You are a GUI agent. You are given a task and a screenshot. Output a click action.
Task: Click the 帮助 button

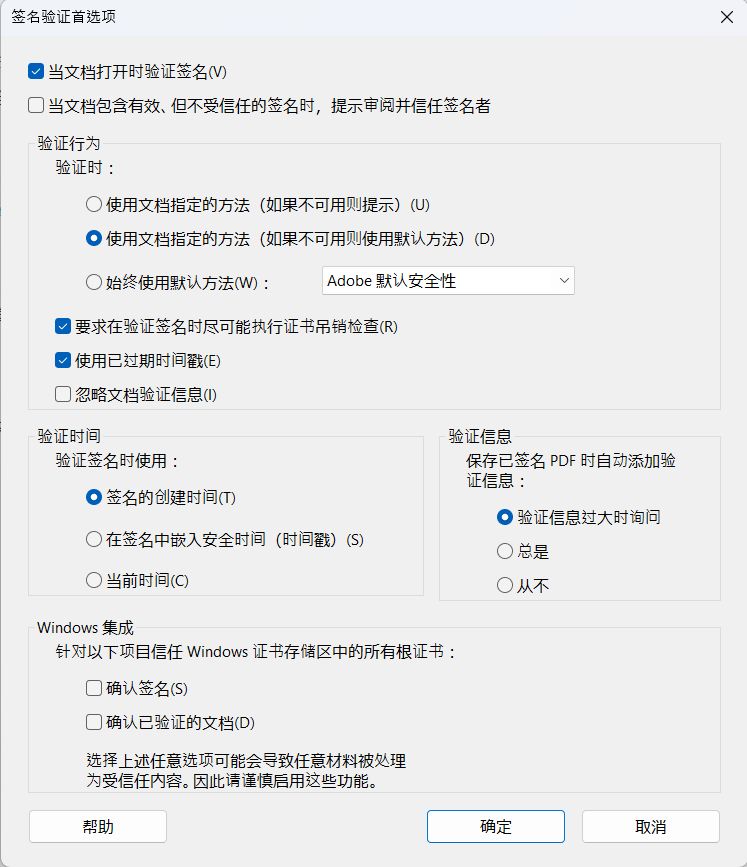tap(98, 827)
